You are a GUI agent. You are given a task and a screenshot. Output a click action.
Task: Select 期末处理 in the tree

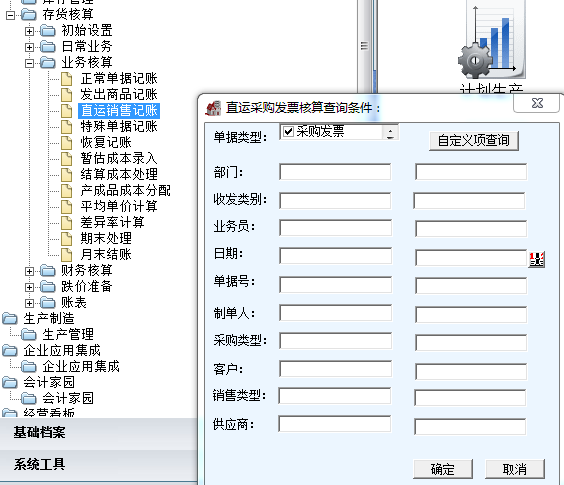(106, 238)
